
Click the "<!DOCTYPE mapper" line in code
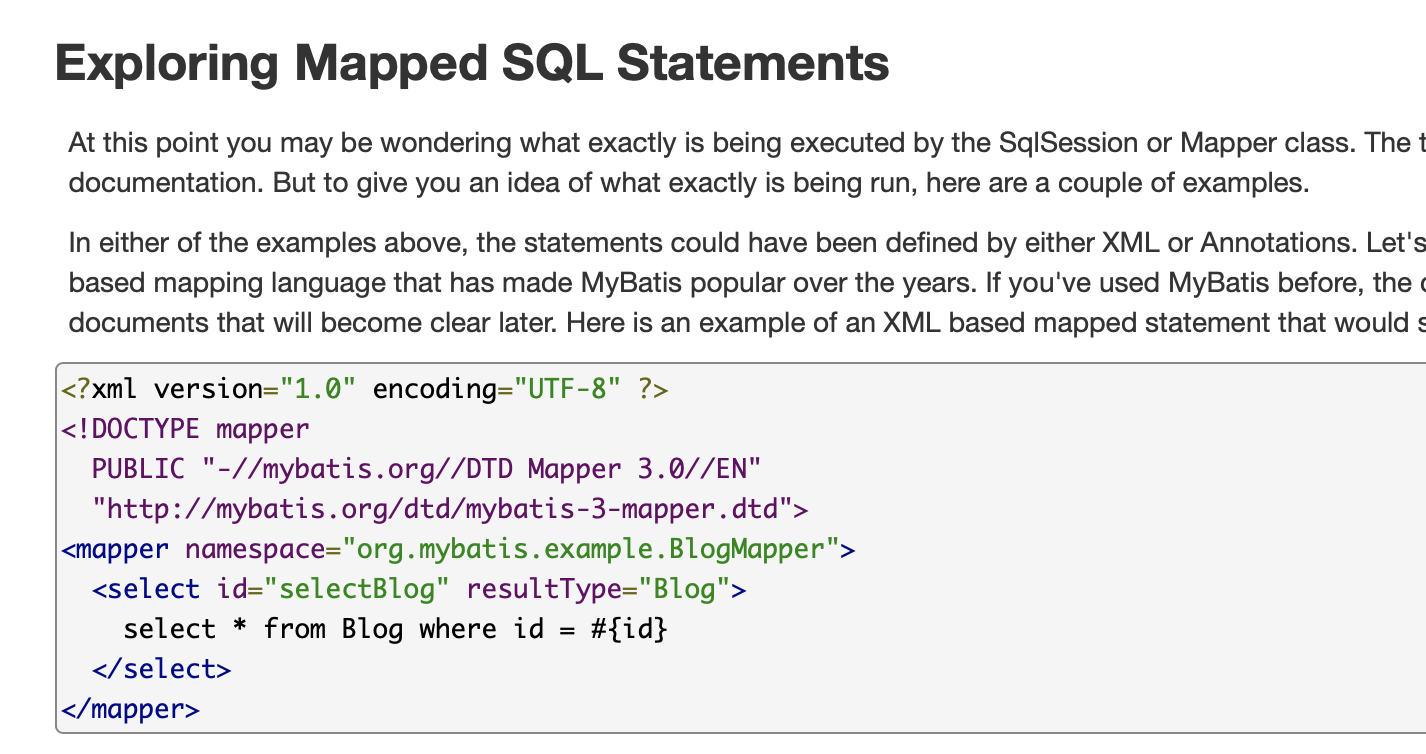tap(186, 429)
